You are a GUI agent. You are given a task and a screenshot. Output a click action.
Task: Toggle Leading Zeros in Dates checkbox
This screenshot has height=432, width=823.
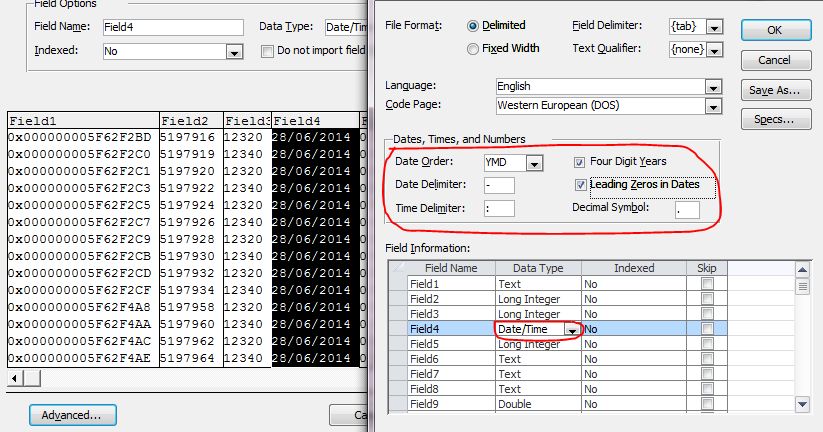tap(580, 185)
